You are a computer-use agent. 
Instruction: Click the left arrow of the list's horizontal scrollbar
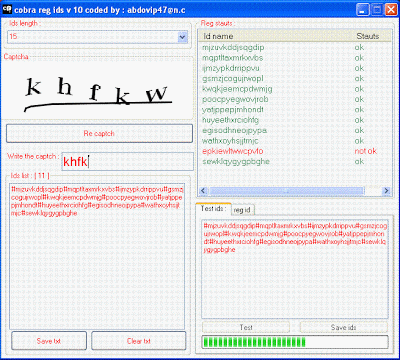coord(203,191)
